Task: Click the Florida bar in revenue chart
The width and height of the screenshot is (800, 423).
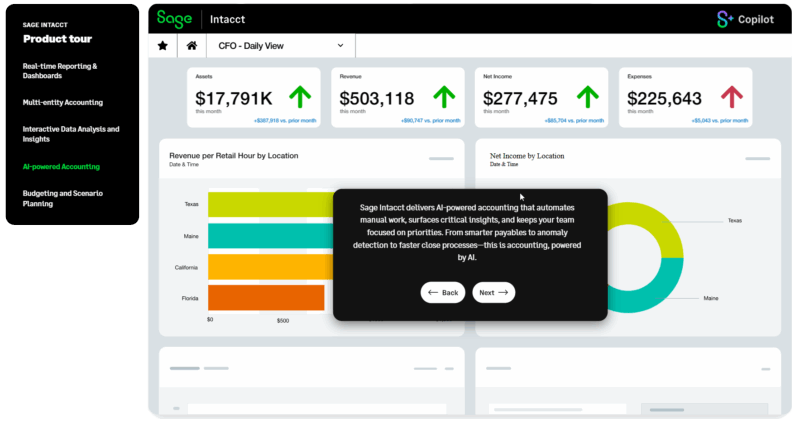Action: point(266,297)
